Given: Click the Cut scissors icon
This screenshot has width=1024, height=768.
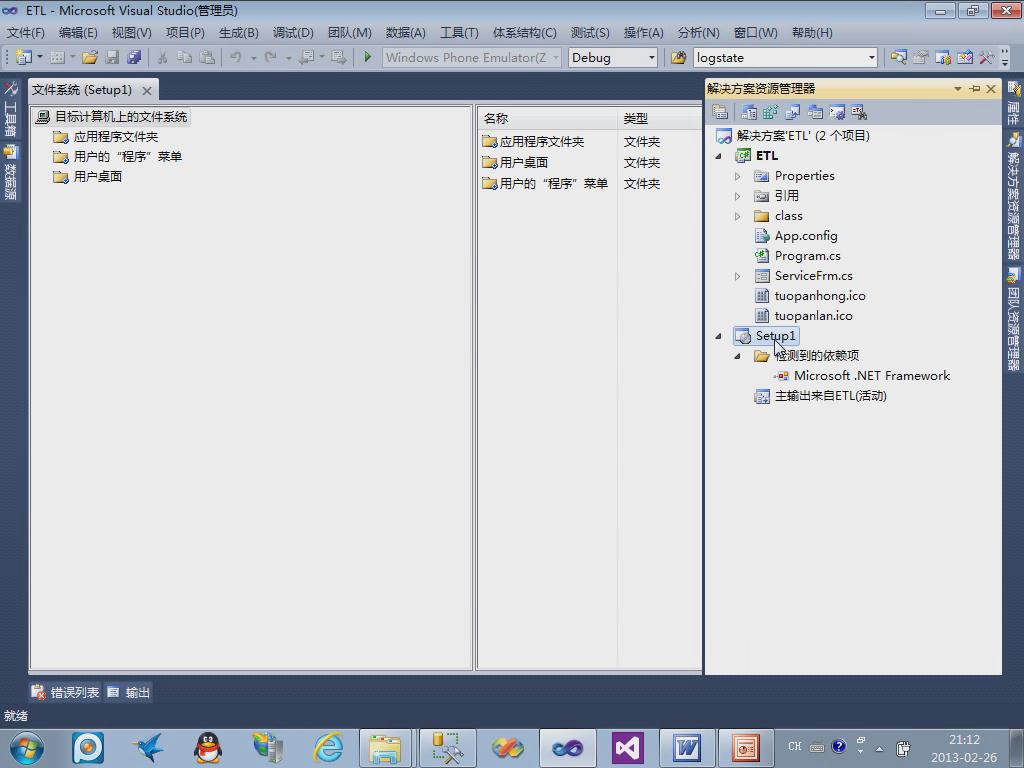Looking at the screenshot, I should (x=163, y=57).
